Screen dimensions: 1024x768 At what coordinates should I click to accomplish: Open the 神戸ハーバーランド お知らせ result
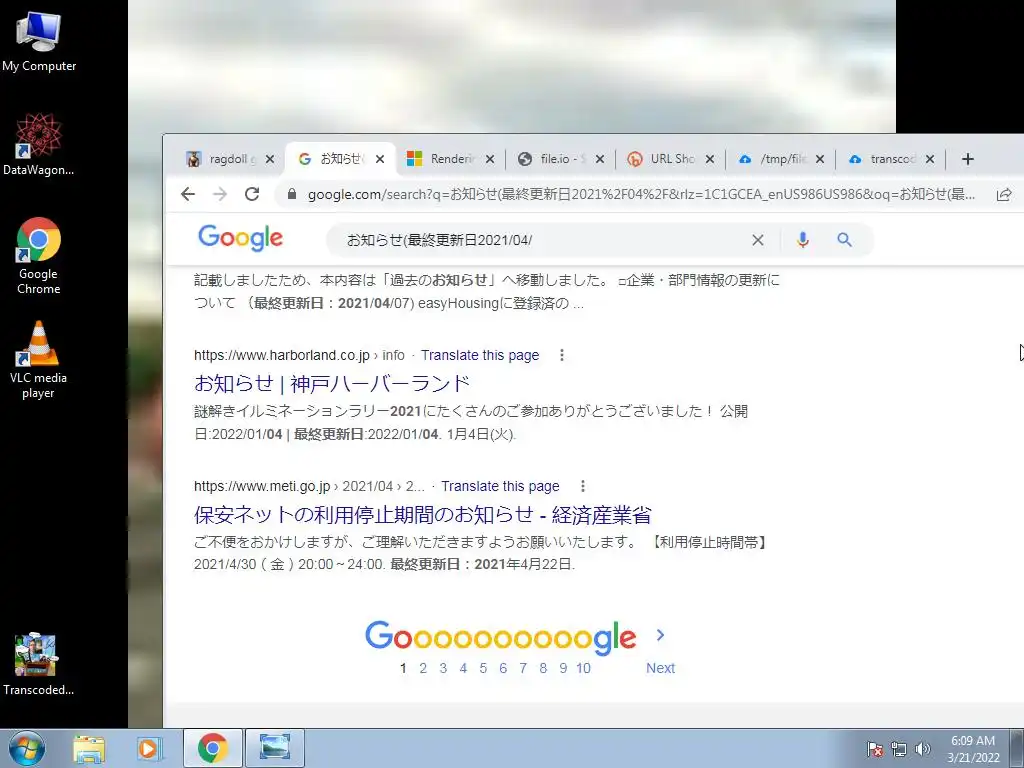click(x=332, y=383)
